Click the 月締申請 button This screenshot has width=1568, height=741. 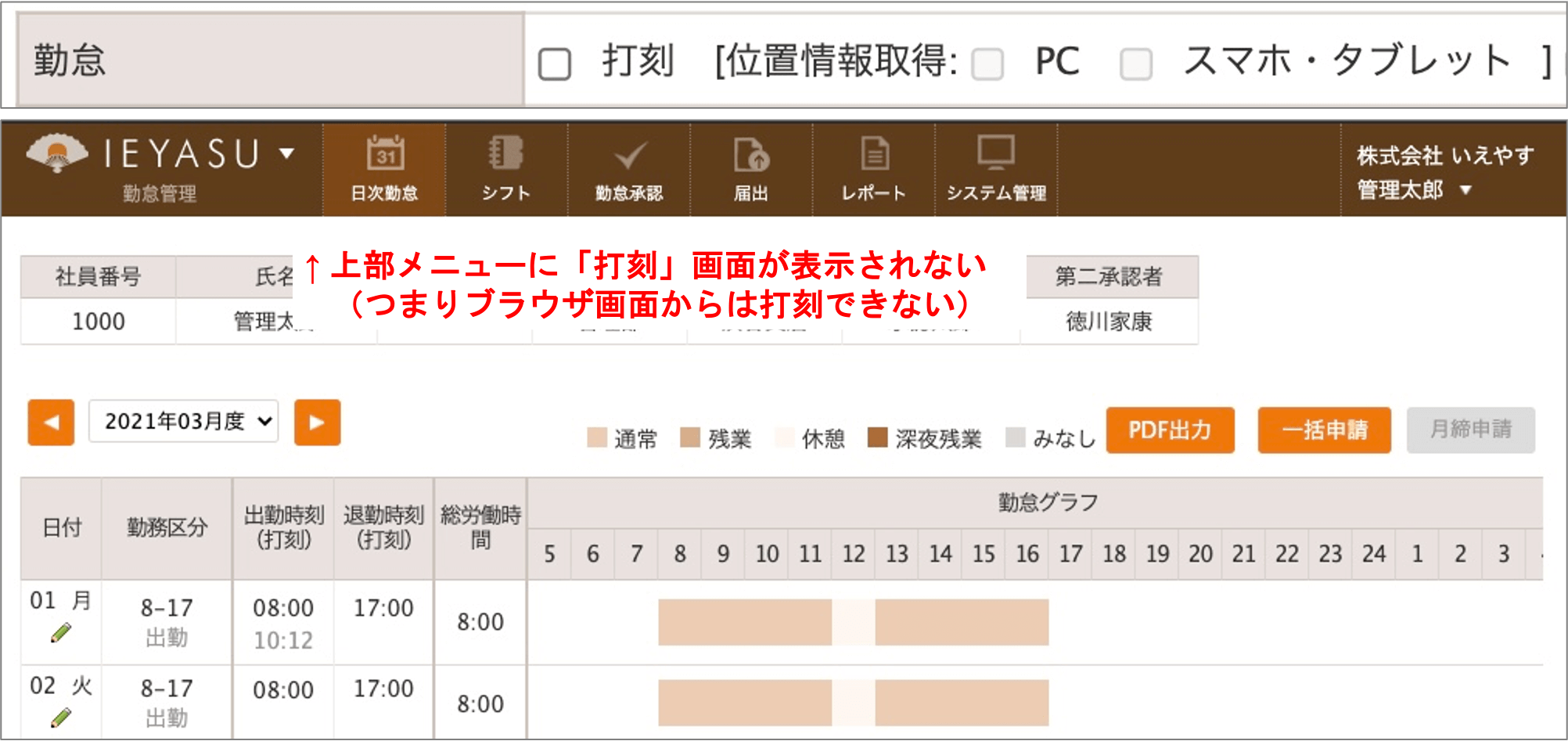coord(1471,430)
